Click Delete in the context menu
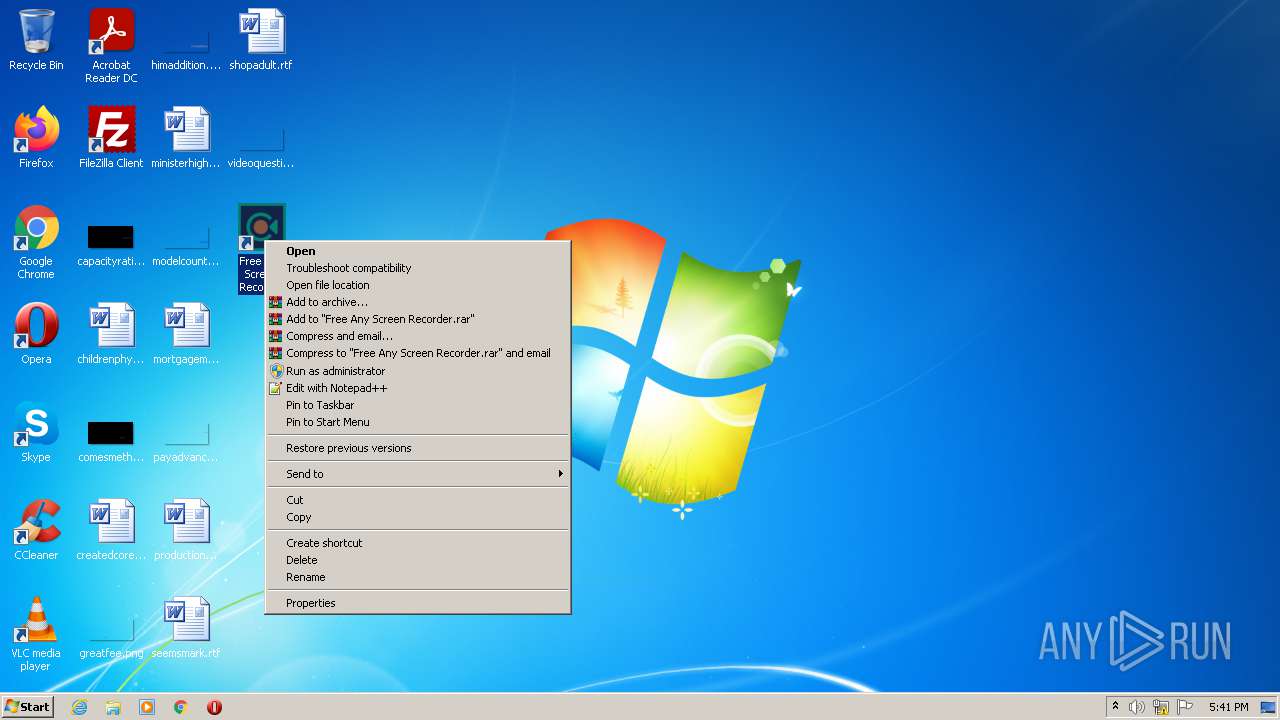The height and width of the screenshot is (720, 1280). 418,560
